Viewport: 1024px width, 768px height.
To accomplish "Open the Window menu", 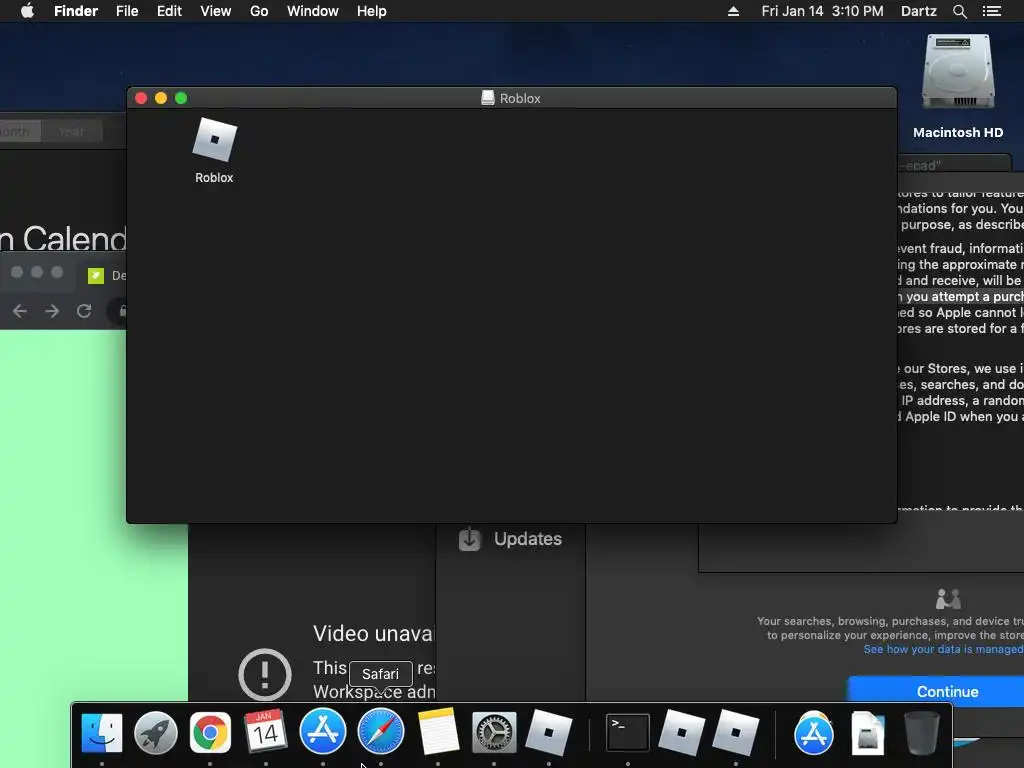I will click(313, 11).
